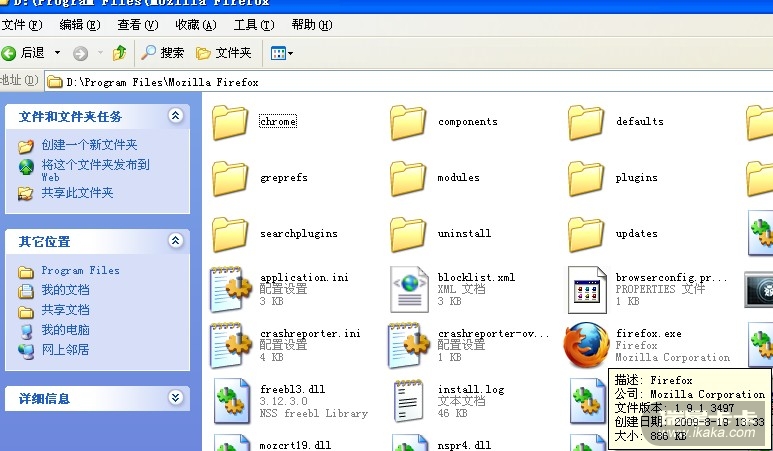Select the blocklist.xml file icon
The height and width of the screenshot is (451, 773).
pos(409,289)
